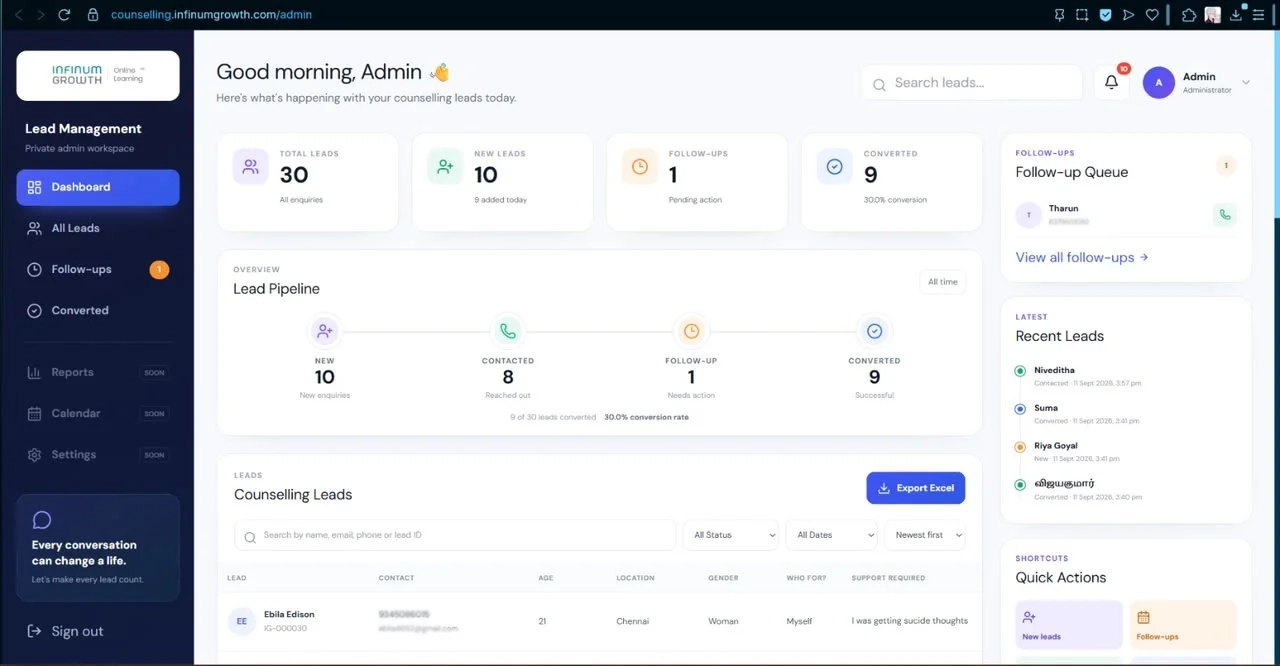Open the browser hamburger menu
The width and height of the screenshot is (1280, 666).
[x=1259, y=15]
